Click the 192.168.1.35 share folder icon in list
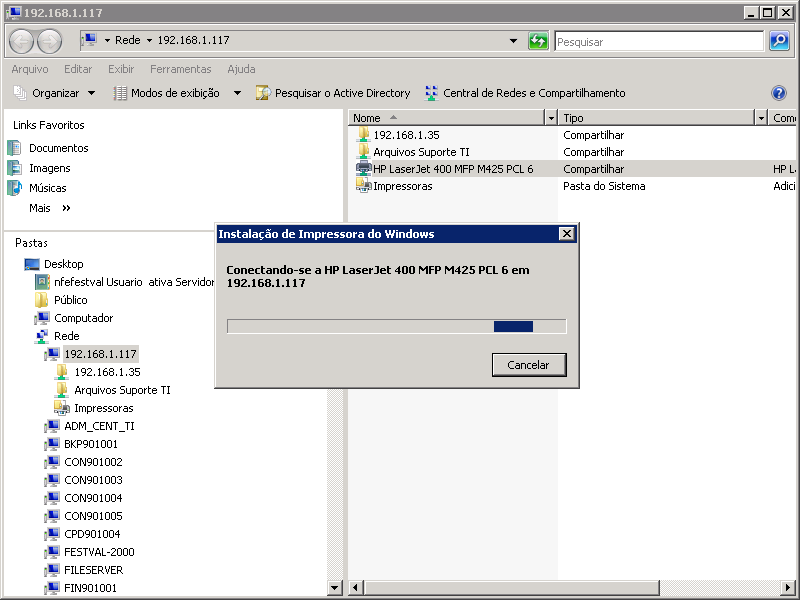 [363, 135]
